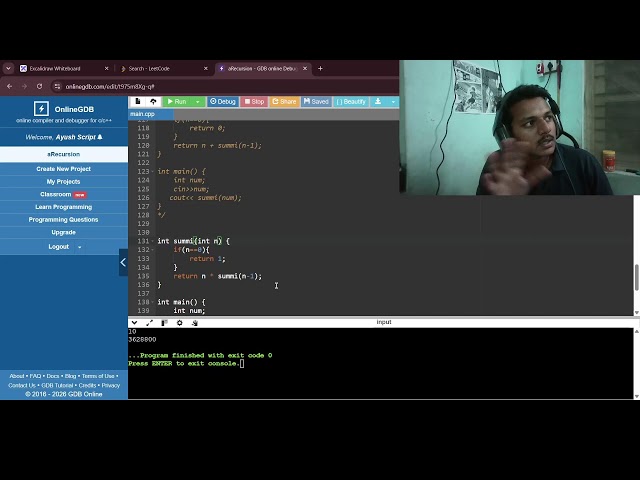Open the aRecursion project entry
Viewport: 640px width, 480px height.
[64, 154]
